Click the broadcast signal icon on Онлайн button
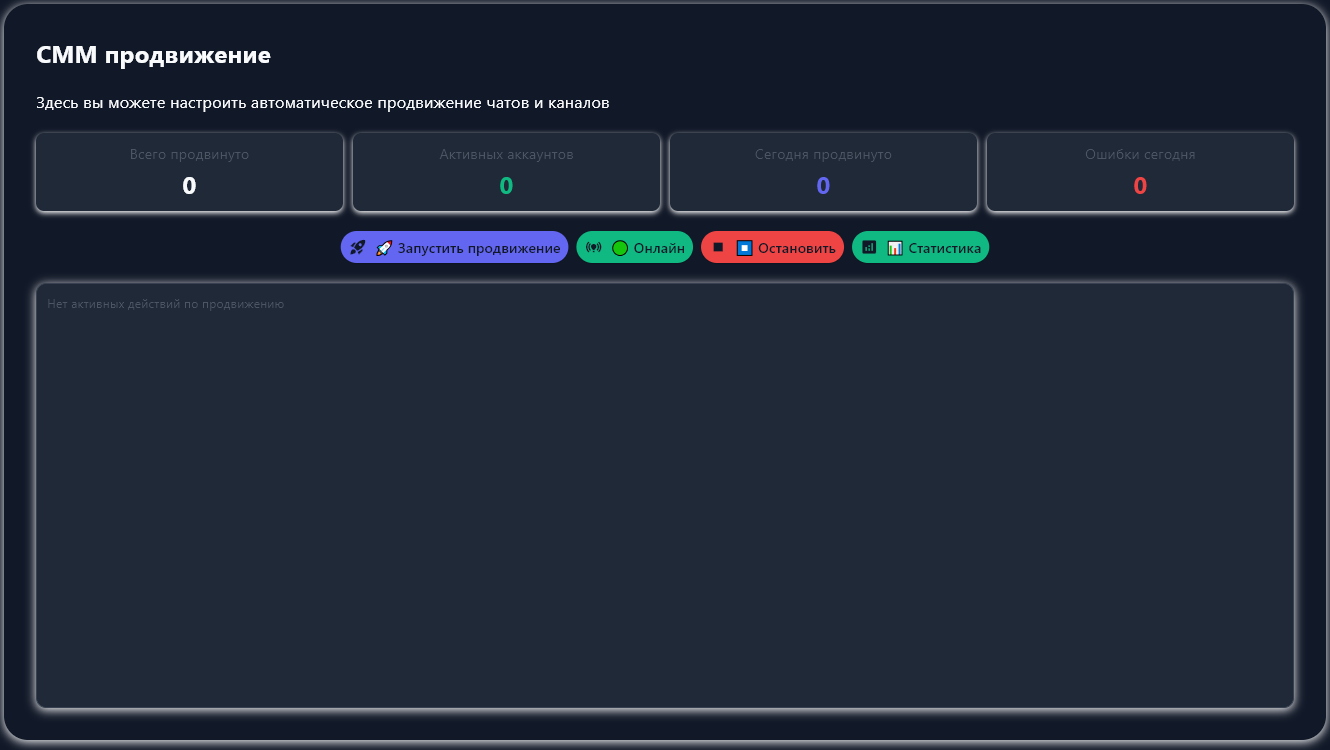The height and width of the screenshot is (750, 1330). tap(593, 247)
